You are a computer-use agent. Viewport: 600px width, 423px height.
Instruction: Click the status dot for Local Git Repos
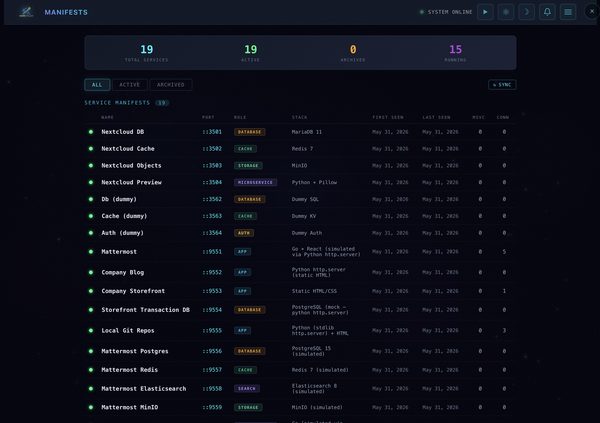pos(91,330)
